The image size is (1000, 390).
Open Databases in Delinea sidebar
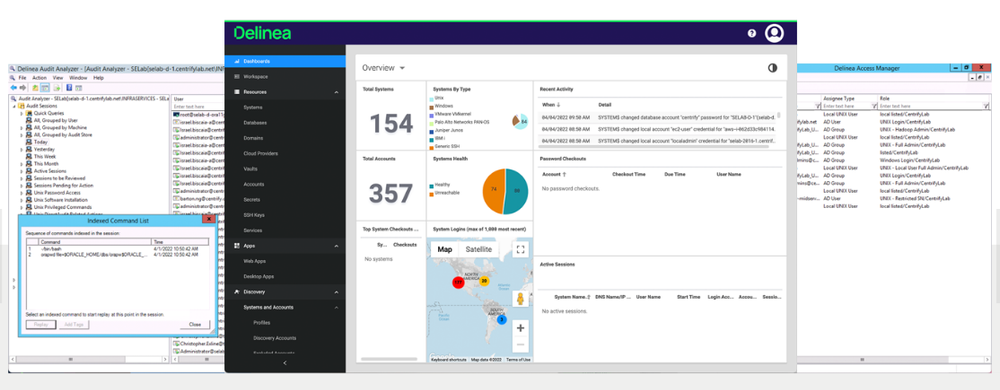coord(255,122)
